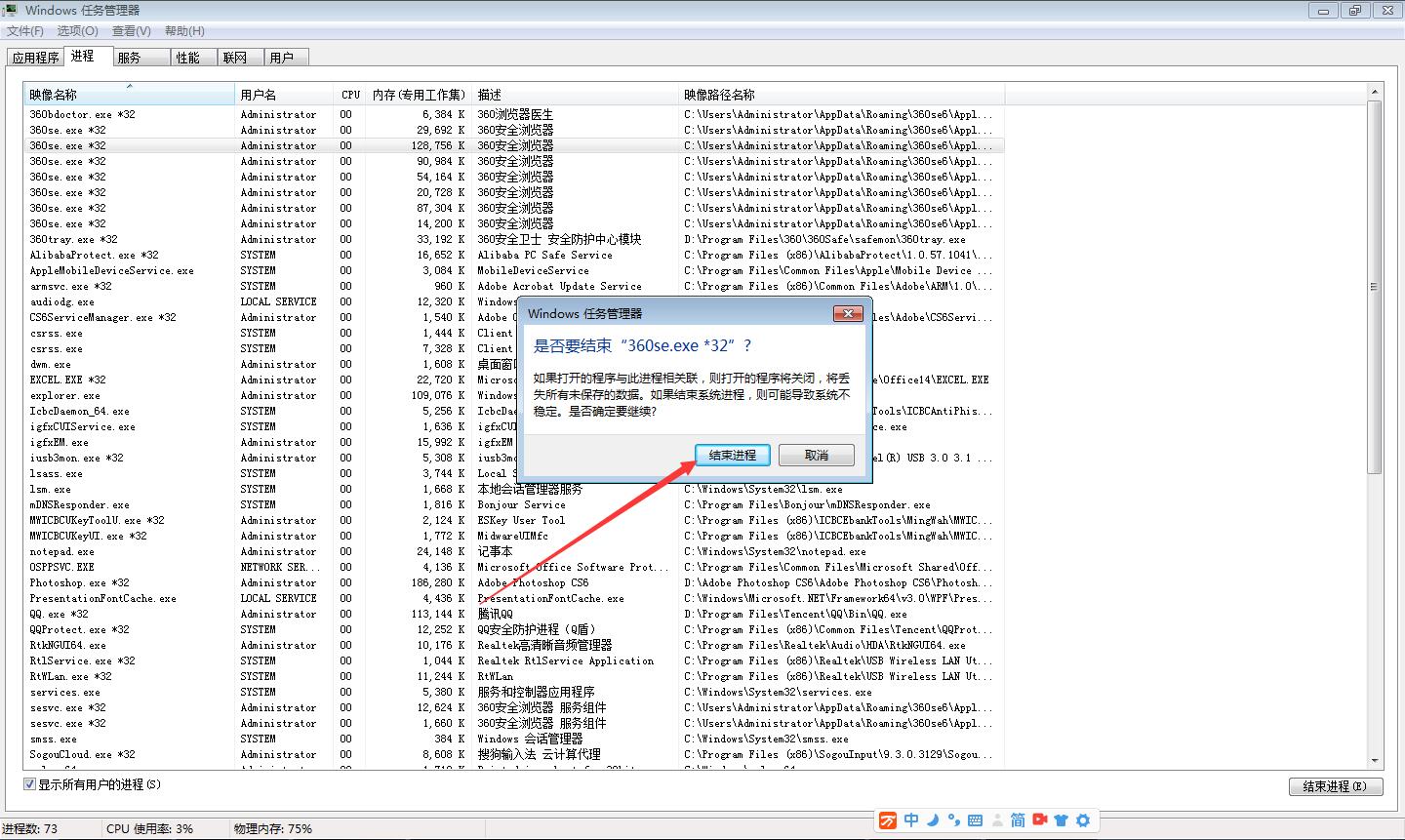Select the RtkNGUI64.exe process
1405x840 pixels.
tap(514, 645)
